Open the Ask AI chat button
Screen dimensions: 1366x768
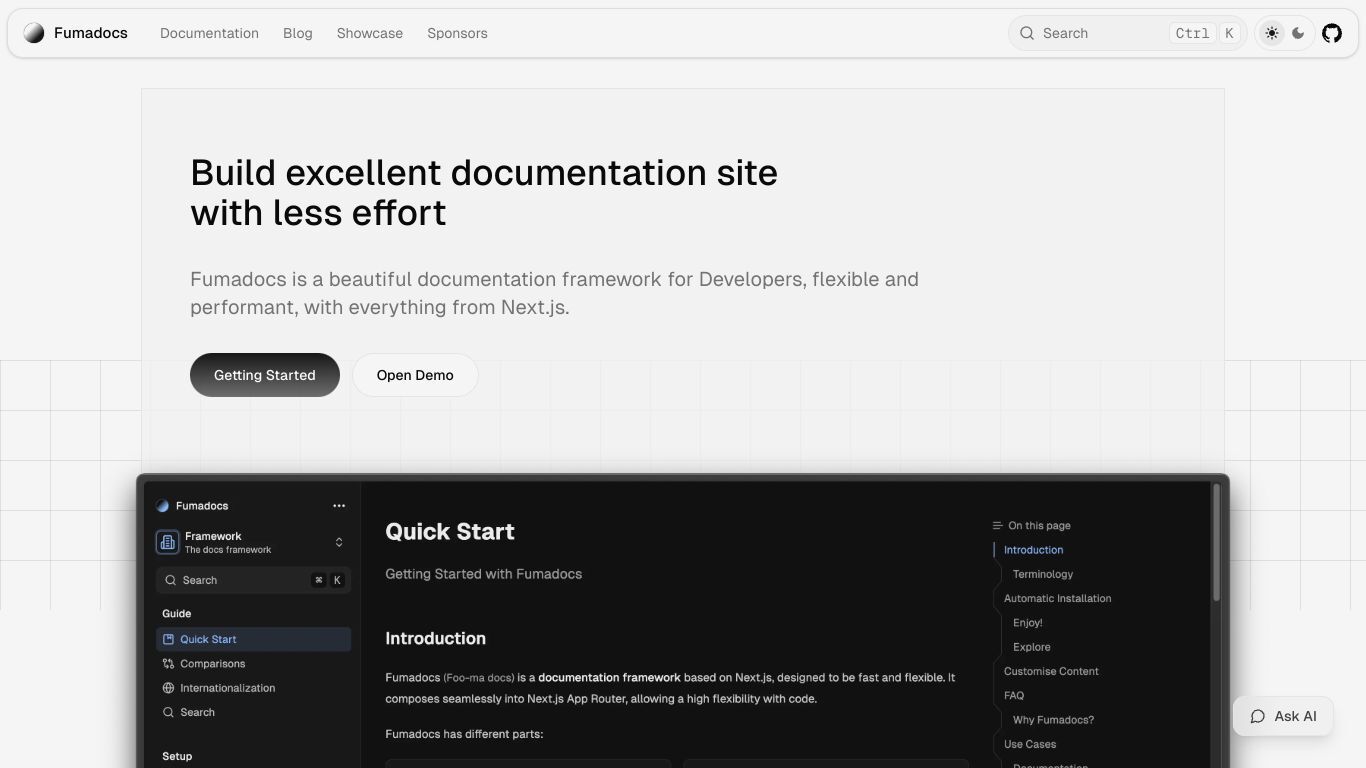1283,716
